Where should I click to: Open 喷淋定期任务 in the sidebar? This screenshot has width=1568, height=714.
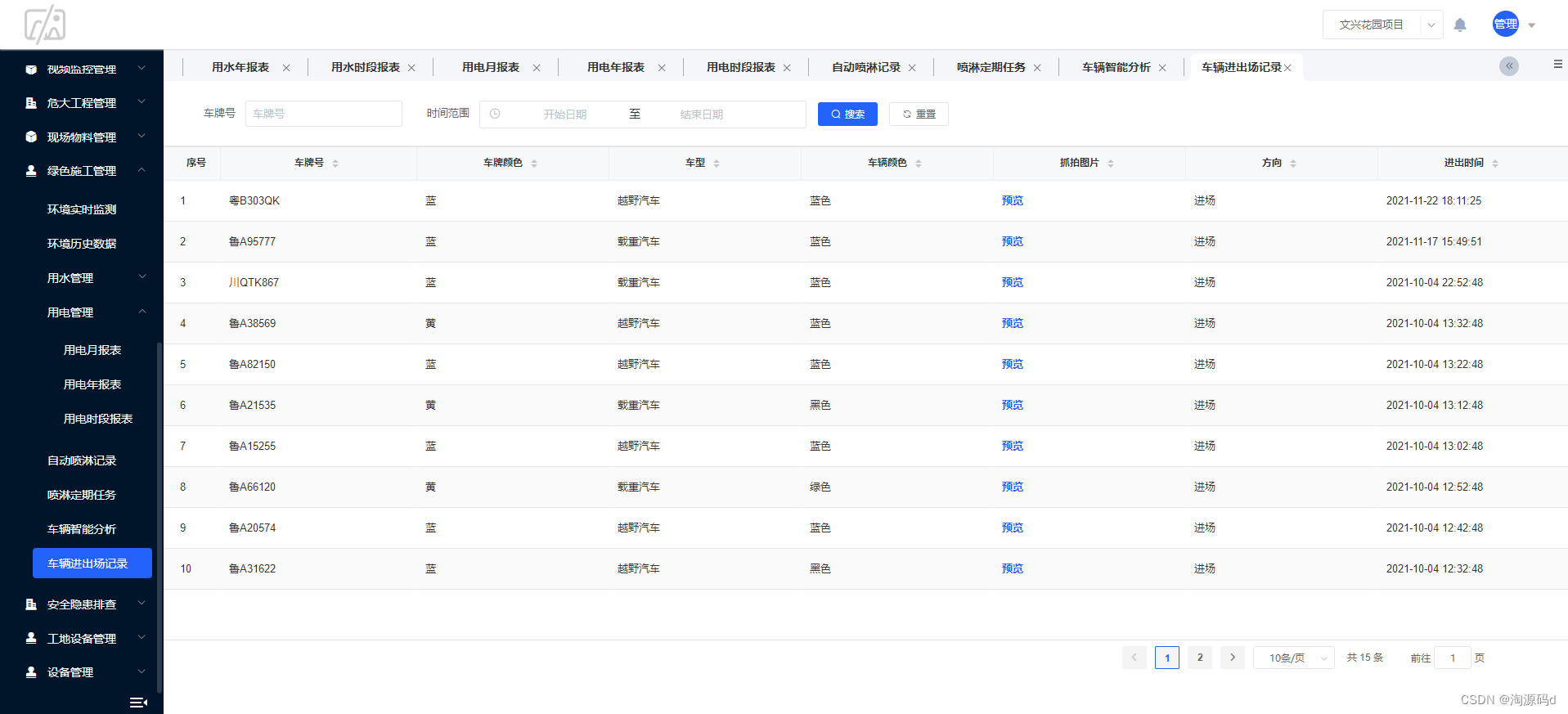point(82,495)
